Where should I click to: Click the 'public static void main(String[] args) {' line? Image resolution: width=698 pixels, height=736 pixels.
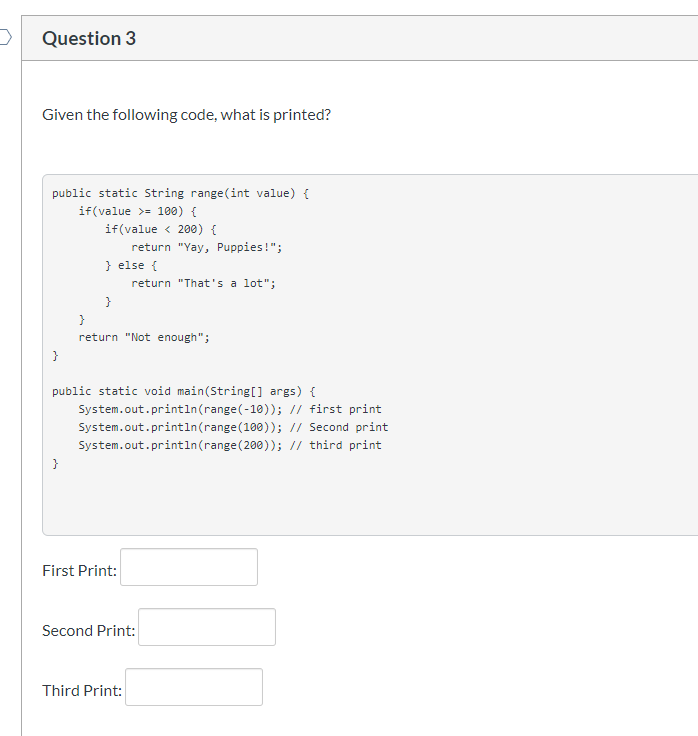(184, 391)
